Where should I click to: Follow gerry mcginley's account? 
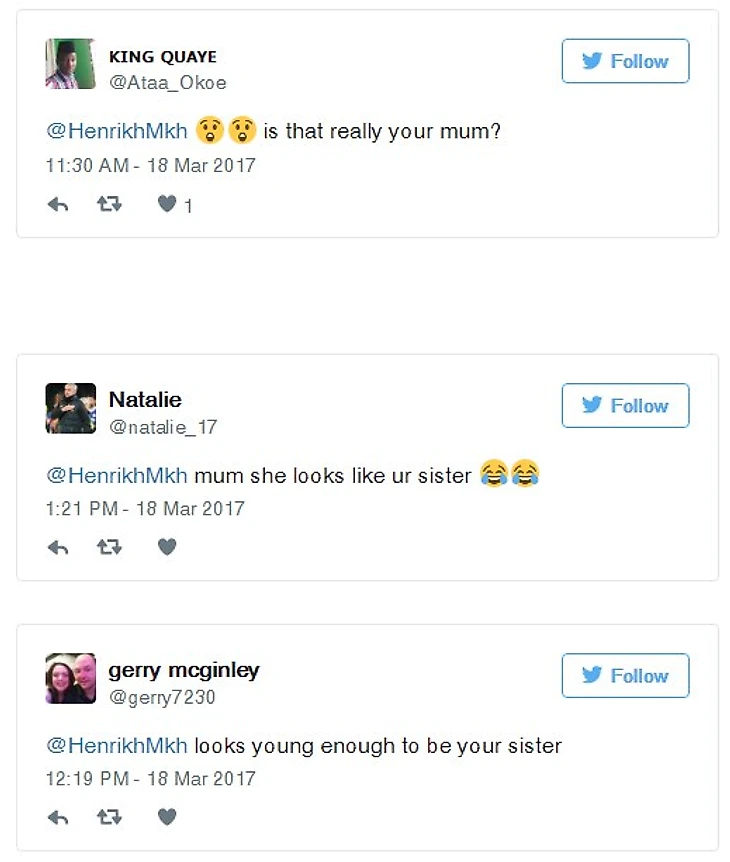tap(625, 676)
